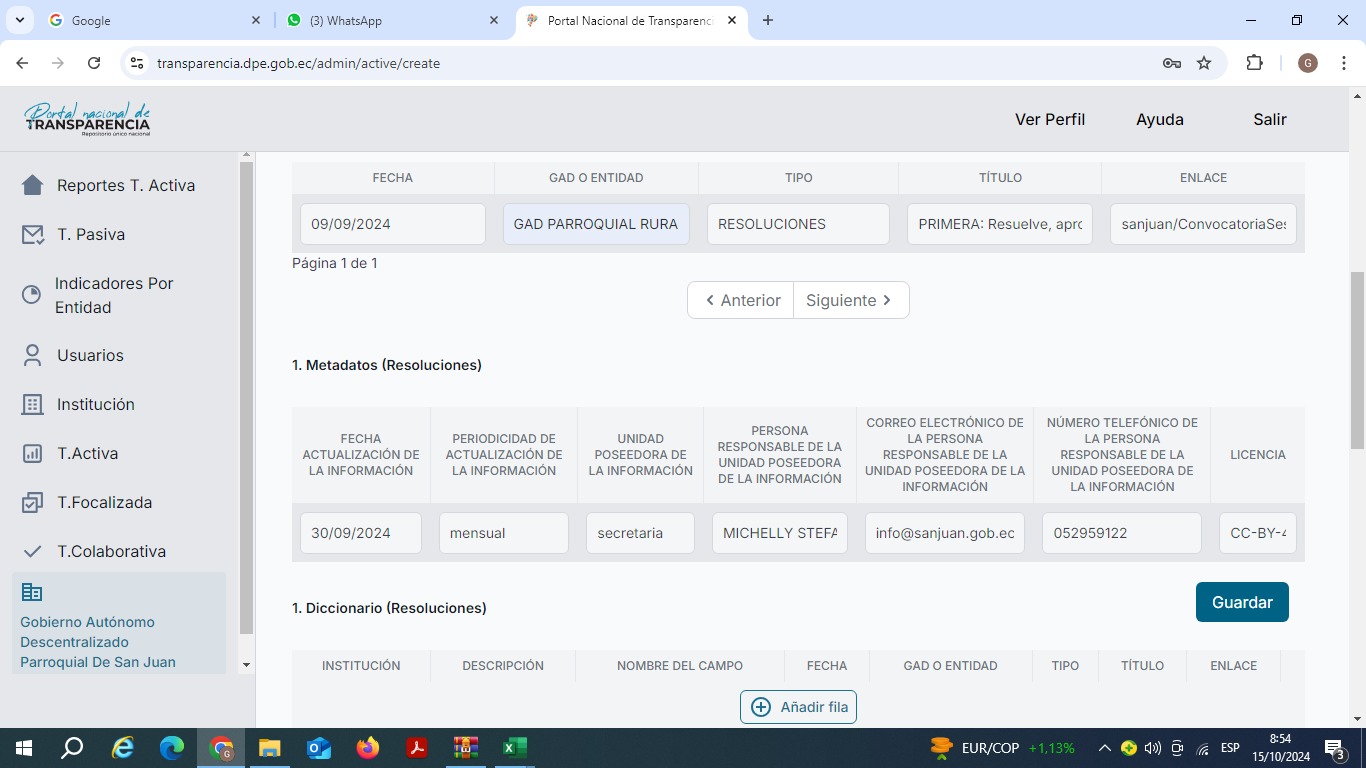Open the T.Activa bar chart icon
1366x768 pixels.
click(x=33, y=453)
